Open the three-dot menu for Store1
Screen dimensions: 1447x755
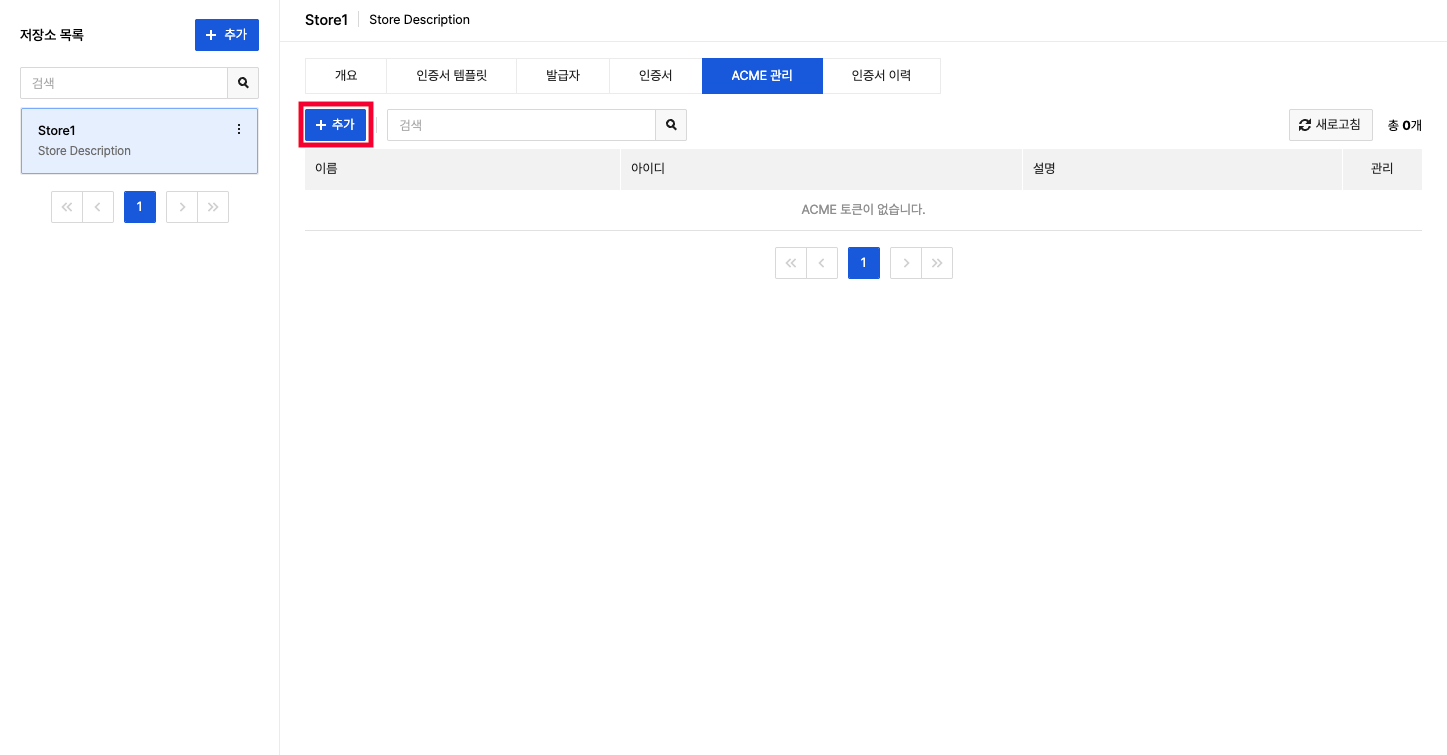click(238, 129)
